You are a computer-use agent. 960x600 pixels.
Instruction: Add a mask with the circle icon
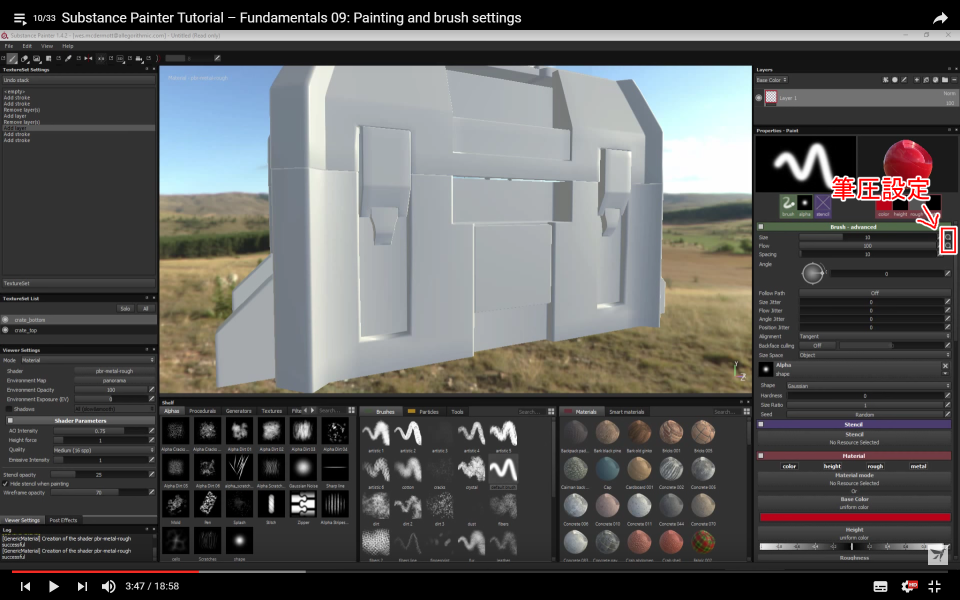[894, 80]
